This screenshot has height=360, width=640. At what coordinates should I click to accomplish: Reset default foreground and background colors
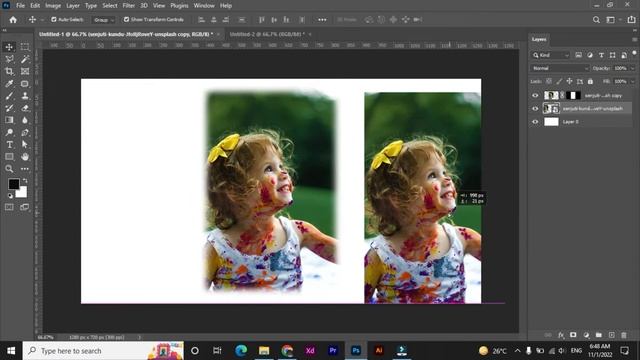click(10, 196)
